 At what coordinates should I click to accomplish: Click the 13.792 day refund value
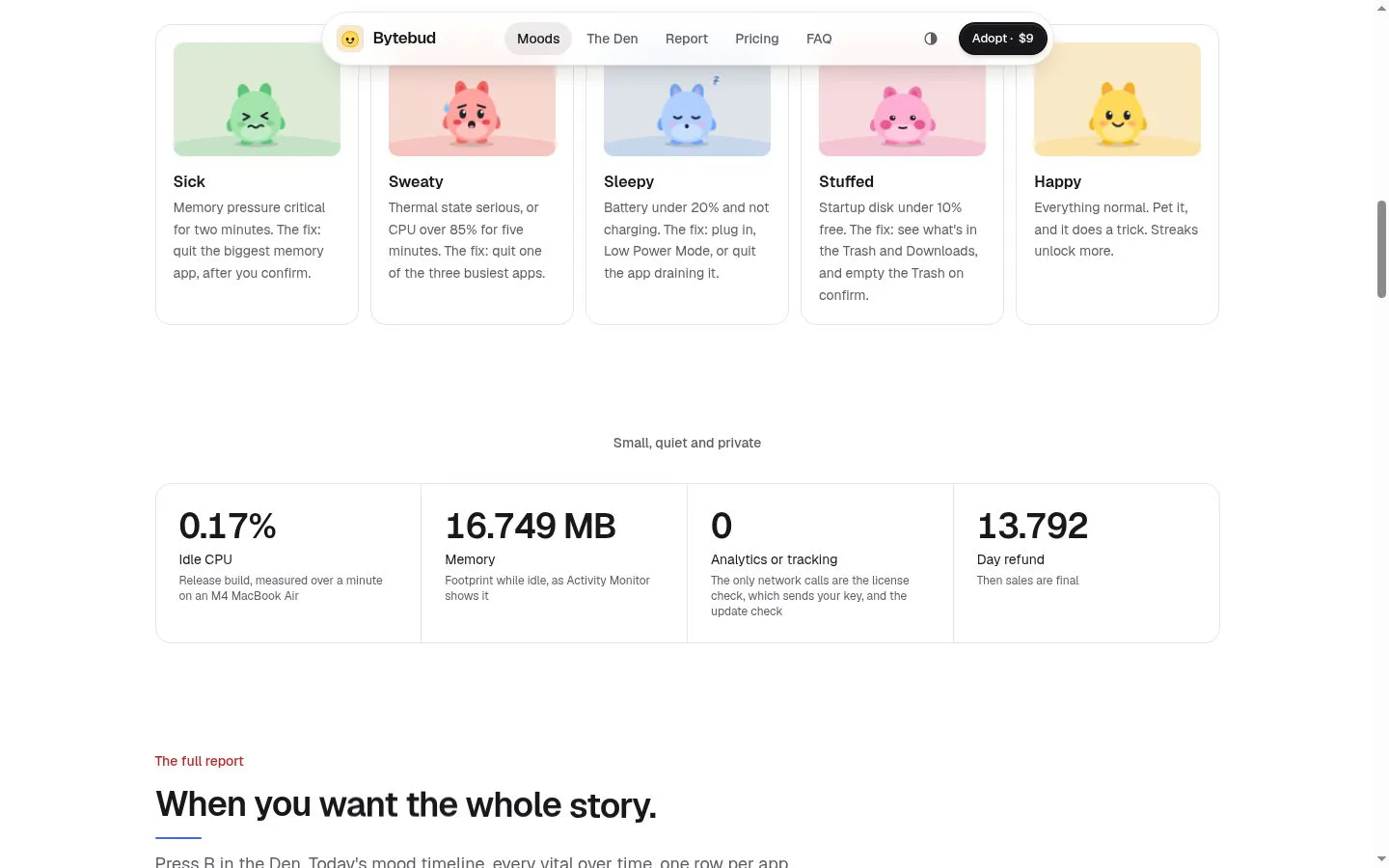pos(1032,526)
